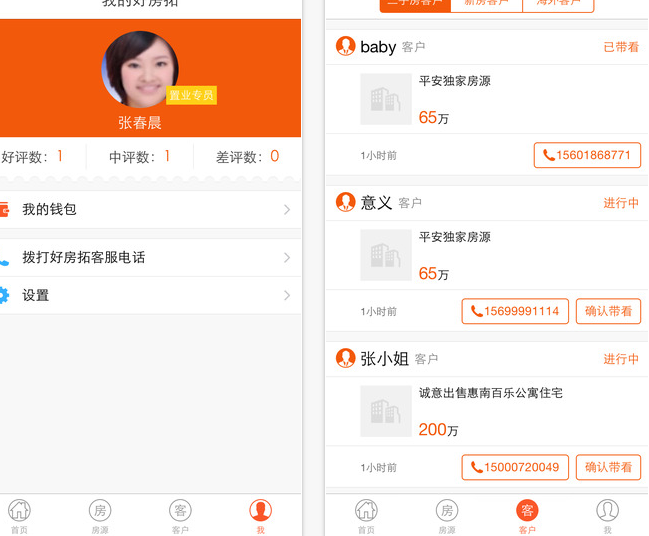Call baby at 15601868771
The image size is (649, 536).
(587, 155)
